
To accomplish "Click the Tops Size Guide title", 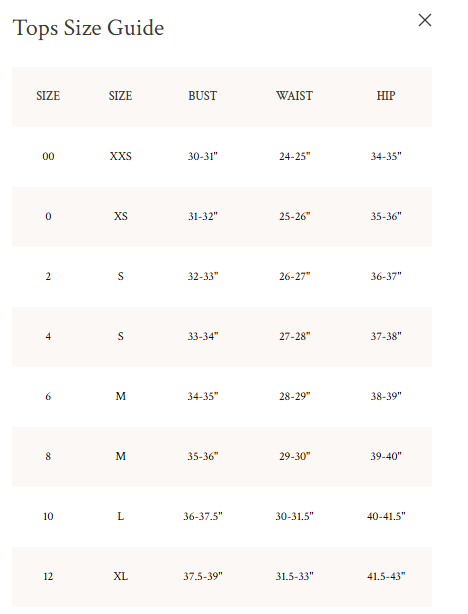I will tap(88, 28).
